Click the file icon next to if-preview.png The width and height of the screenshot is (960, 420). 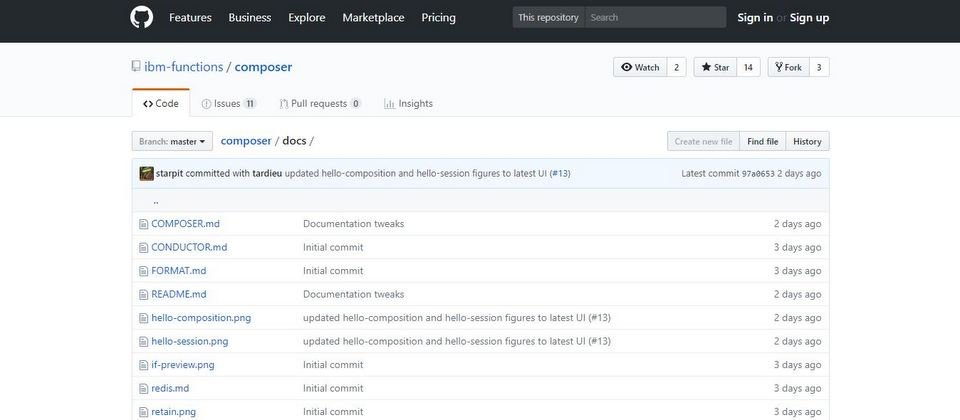tap(143, 365)
